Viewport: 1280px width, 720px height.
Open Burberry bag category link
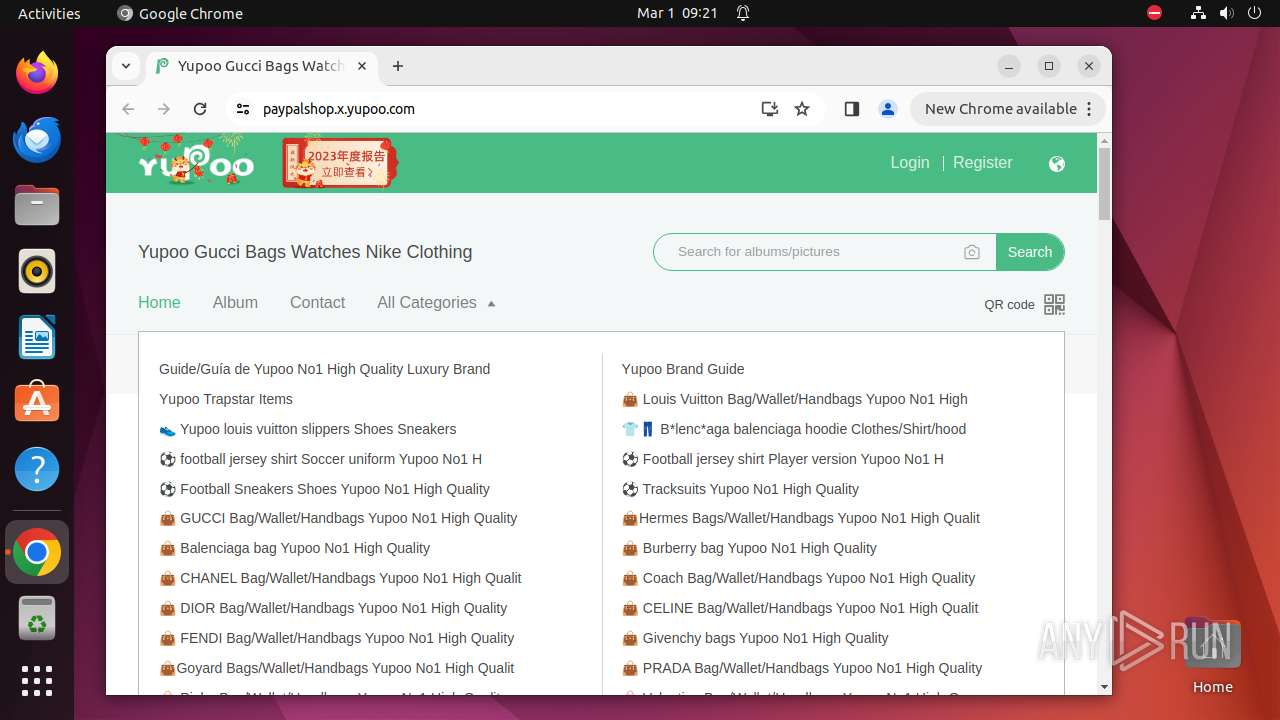click(749, 548)
